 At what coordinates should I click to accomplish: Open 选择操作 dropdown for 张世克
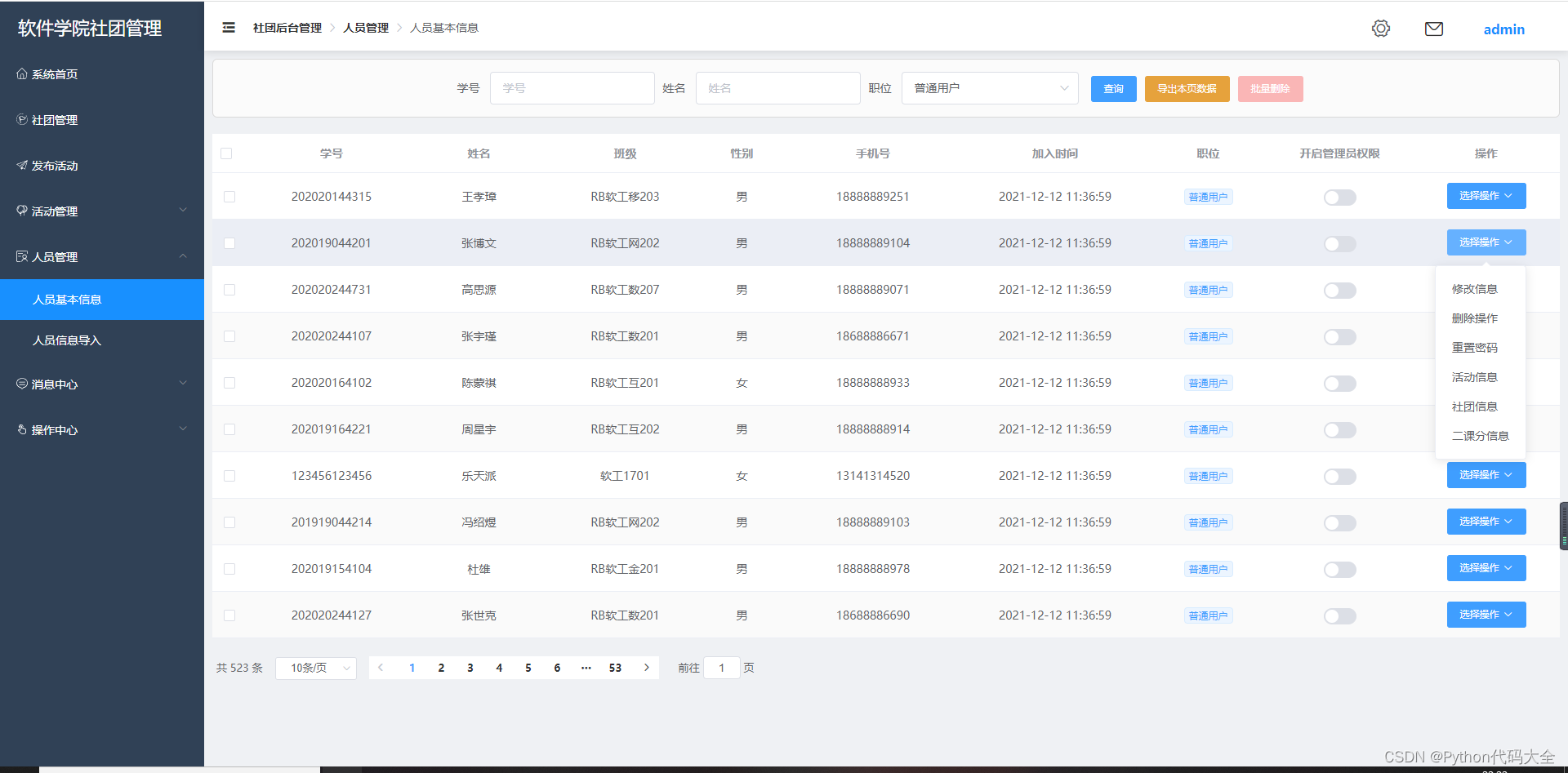[x=1486, y=615]
